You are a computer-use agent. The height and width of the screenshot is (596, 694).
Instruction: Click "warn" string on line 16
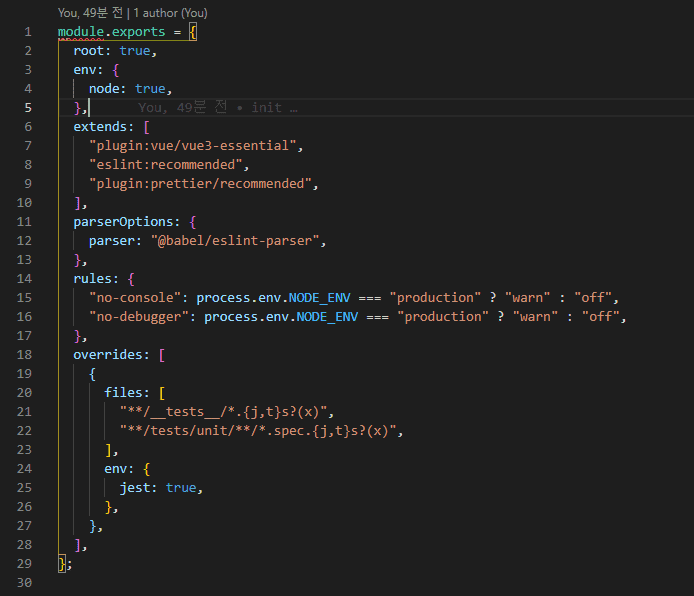(535, 317)
